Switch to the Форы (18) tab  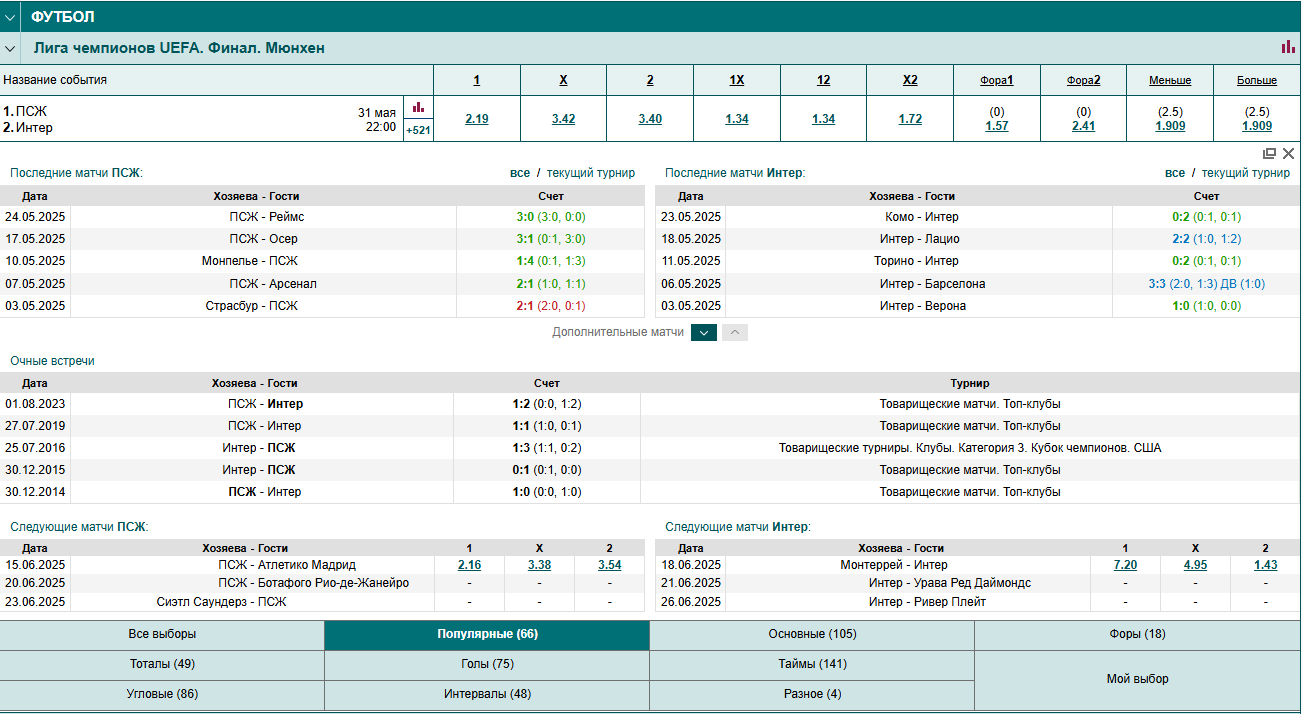click(1138, 634)
